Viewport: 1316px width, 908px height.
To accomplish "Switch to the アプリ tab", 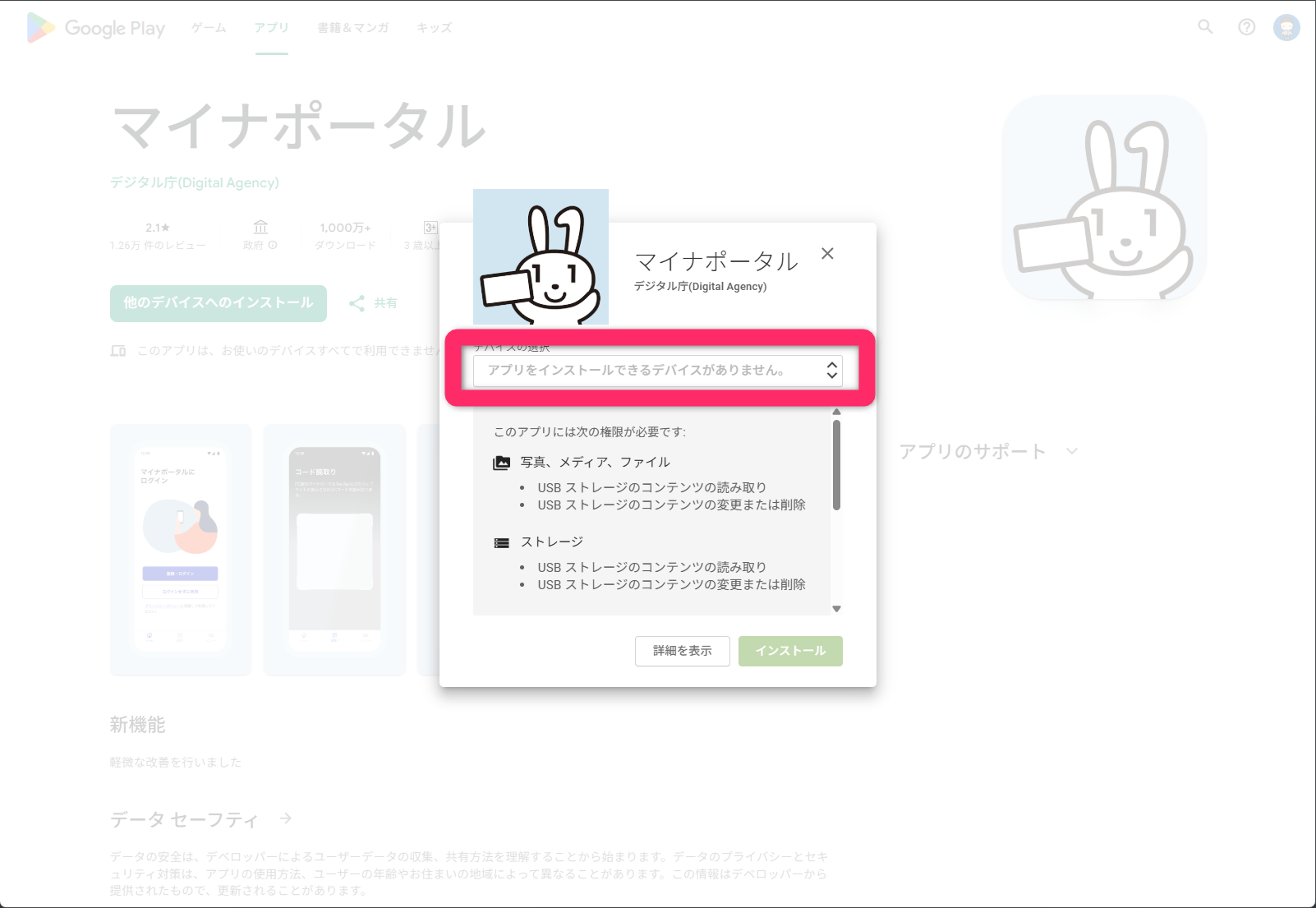I will pyautogui.click(x=271, y=28).
